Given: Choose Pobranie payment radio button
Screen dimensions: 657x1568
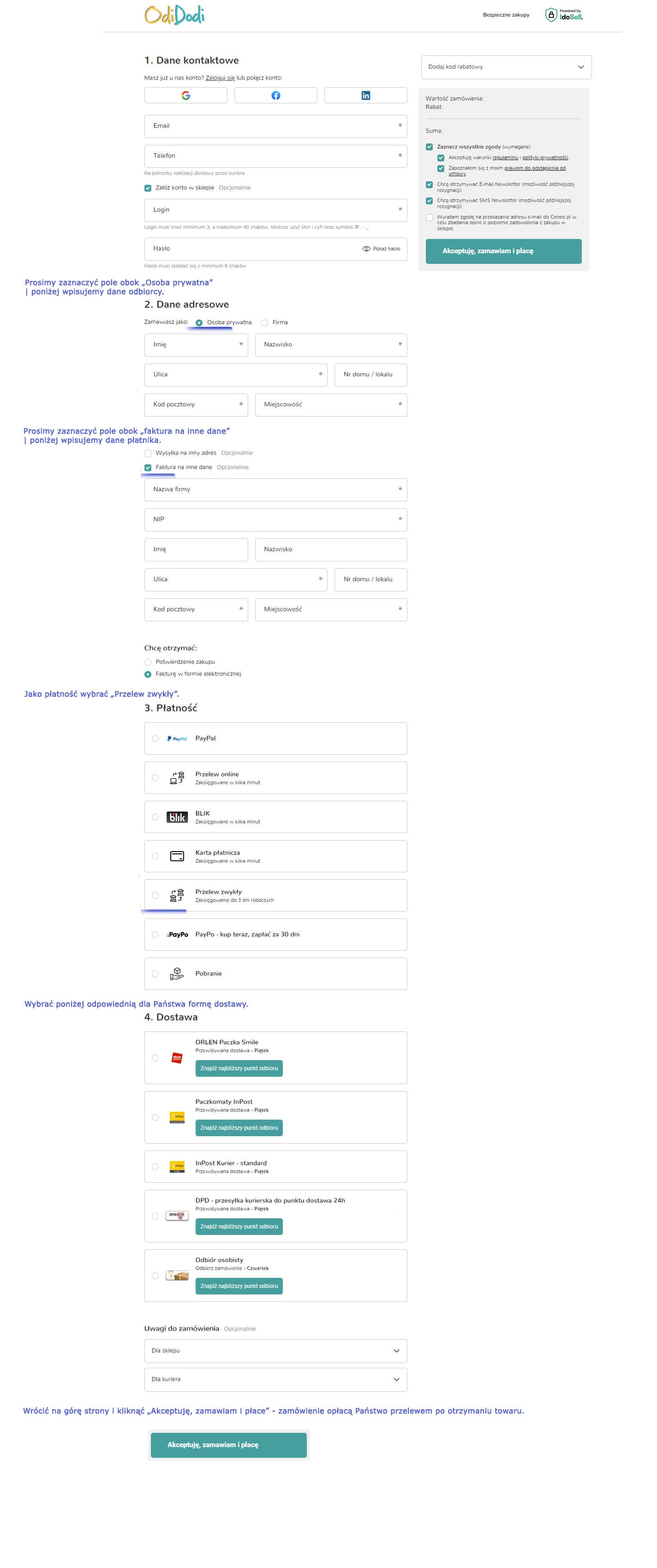Looking at the screenshot, I should coord(155,974).
